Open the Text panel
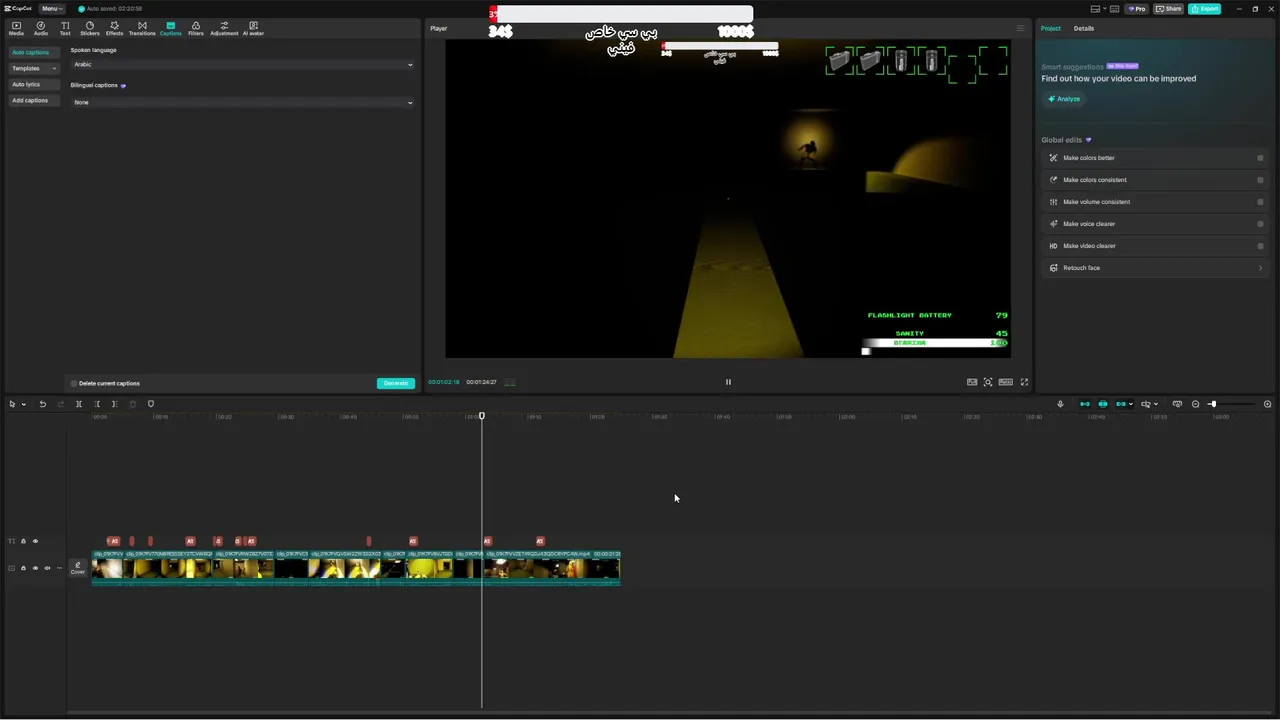This screenshot has width=1280, height=720. coord(65,28)
